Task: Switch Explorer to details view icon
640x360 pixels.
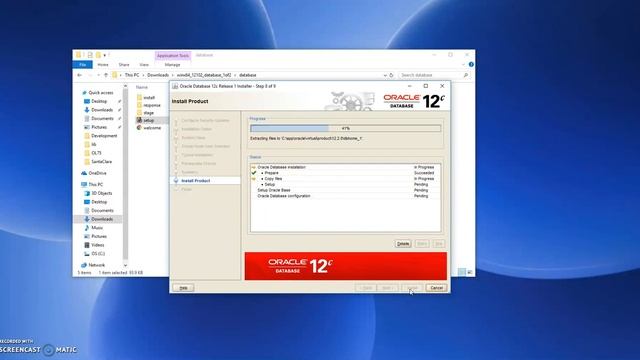Action: (x=462, y=272)
